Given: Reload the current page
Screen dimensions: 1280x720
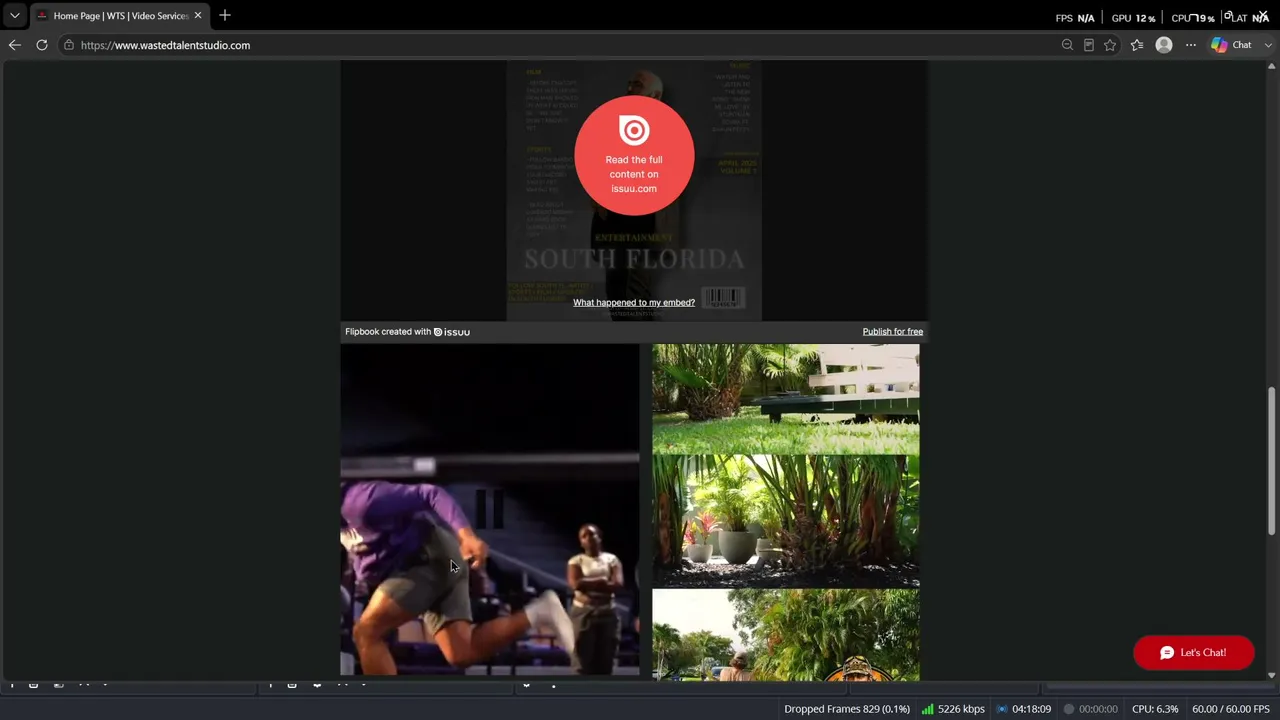Looking at the screenshot, I should 42,45.
